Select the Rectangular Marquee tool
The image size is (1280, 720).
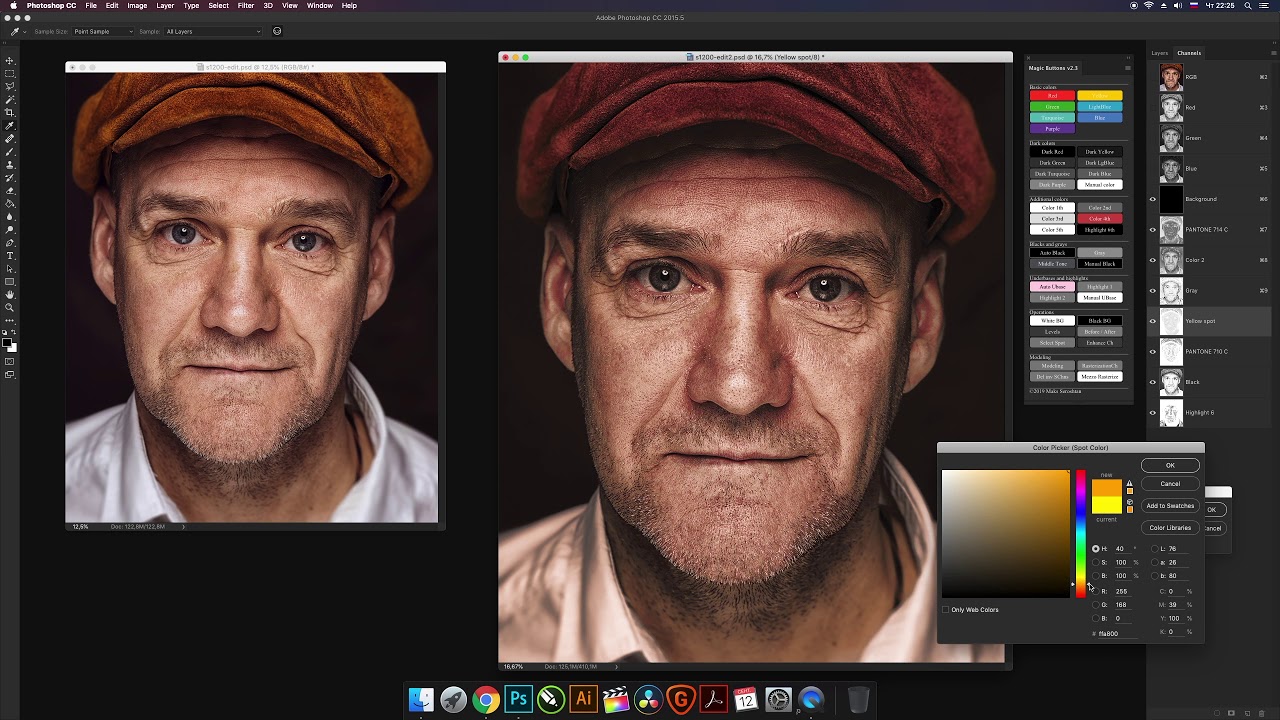pos(9,72)
